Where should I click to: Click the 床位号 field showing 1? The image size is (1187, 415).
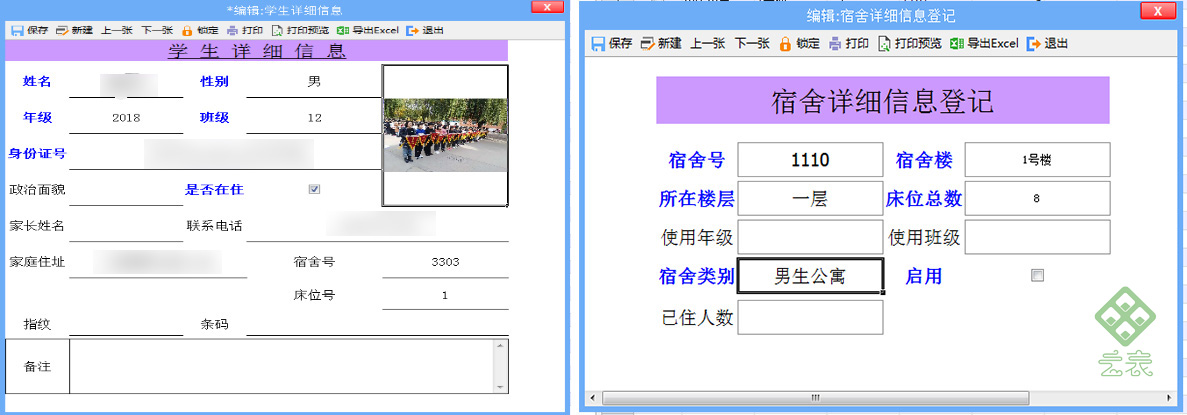coord(445,295)
